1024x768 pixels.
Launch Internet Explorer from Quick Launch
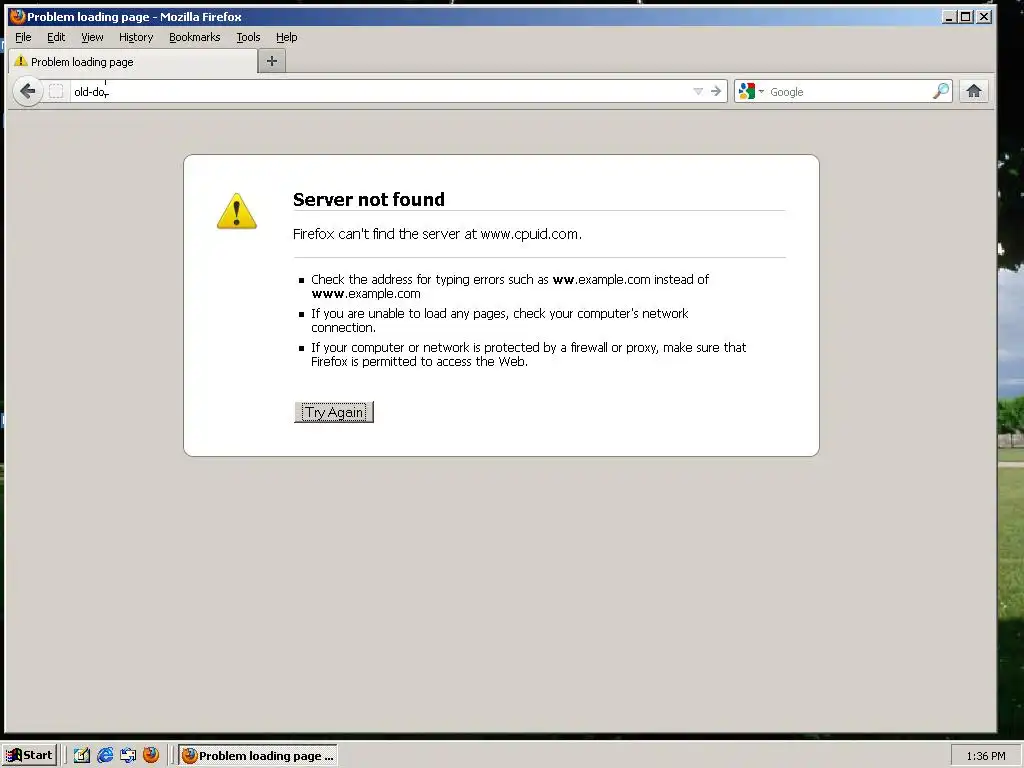pos(105,756)
